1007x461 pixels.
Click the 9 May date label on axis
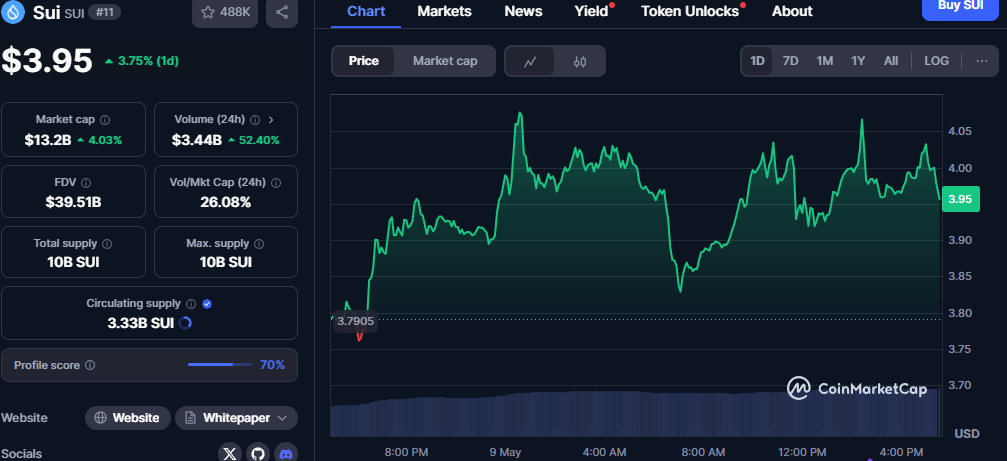coord(505,452)
